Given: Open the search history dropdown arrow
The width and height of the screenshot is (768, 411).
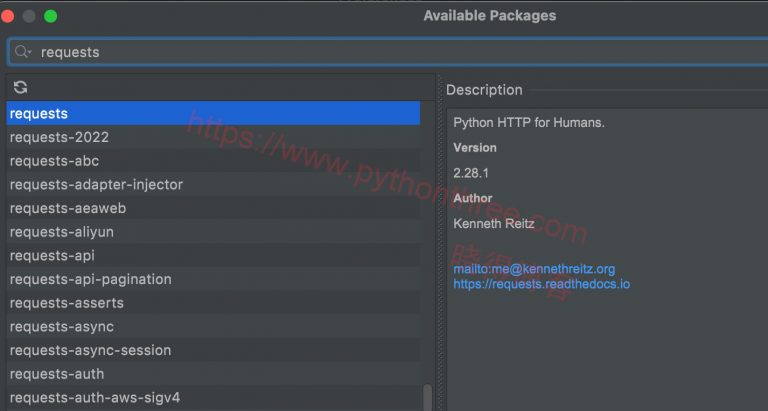Looking at the screenshot, I should click(x=31, y=53).
